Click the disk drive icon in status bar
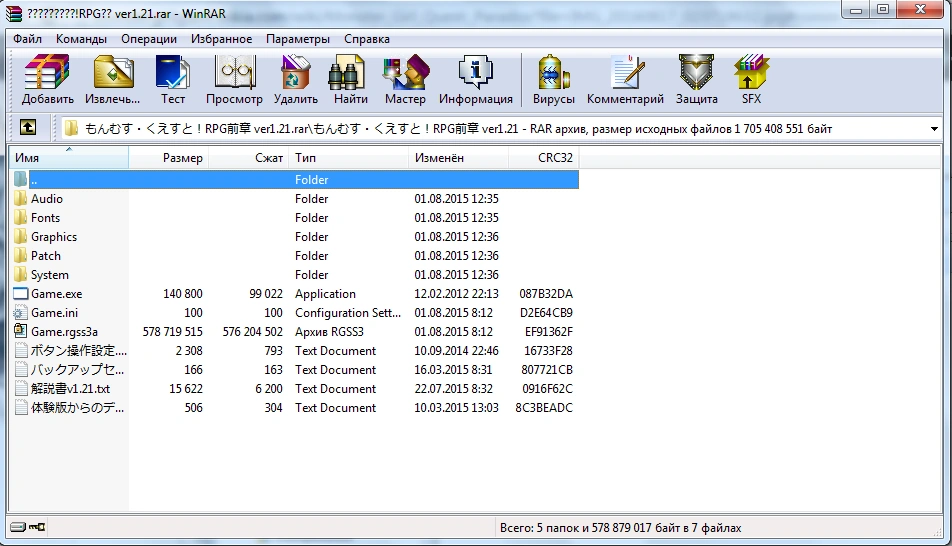 coord(18,527)
